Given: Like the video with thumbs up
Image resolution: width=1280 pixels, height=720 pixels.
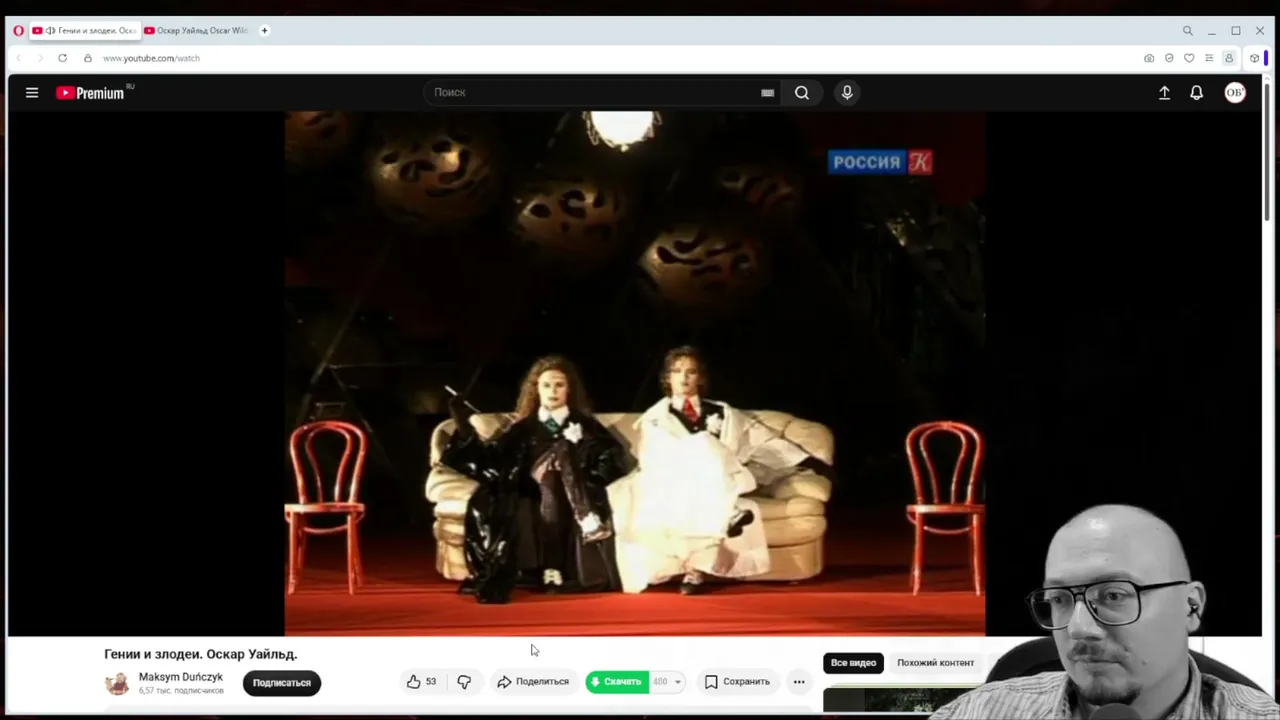Looking at the screenshot, I should pyautogui.click(x=421, y=682).
